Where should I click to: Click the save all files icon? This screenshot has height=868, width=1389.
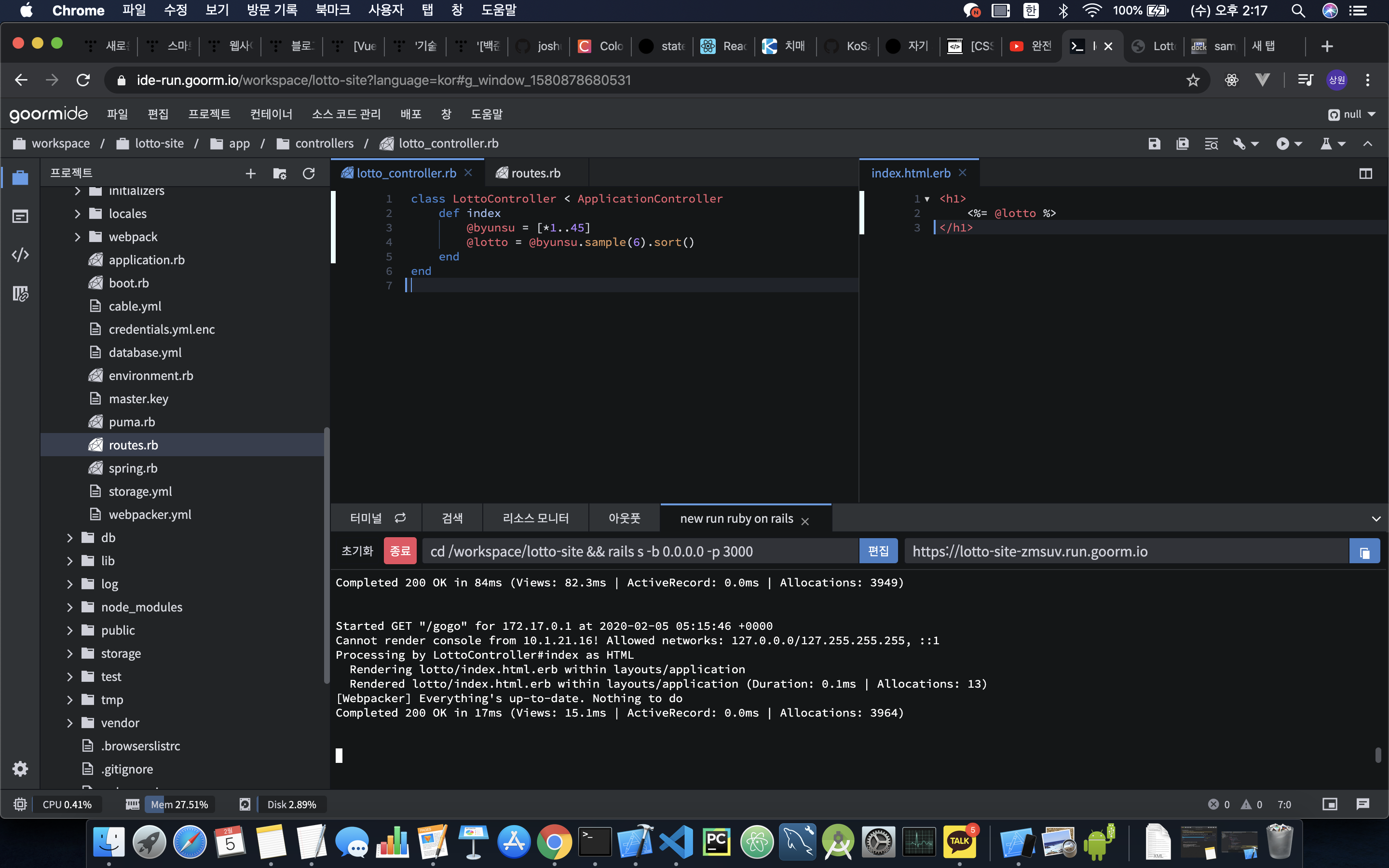(x=1183, y=144)
